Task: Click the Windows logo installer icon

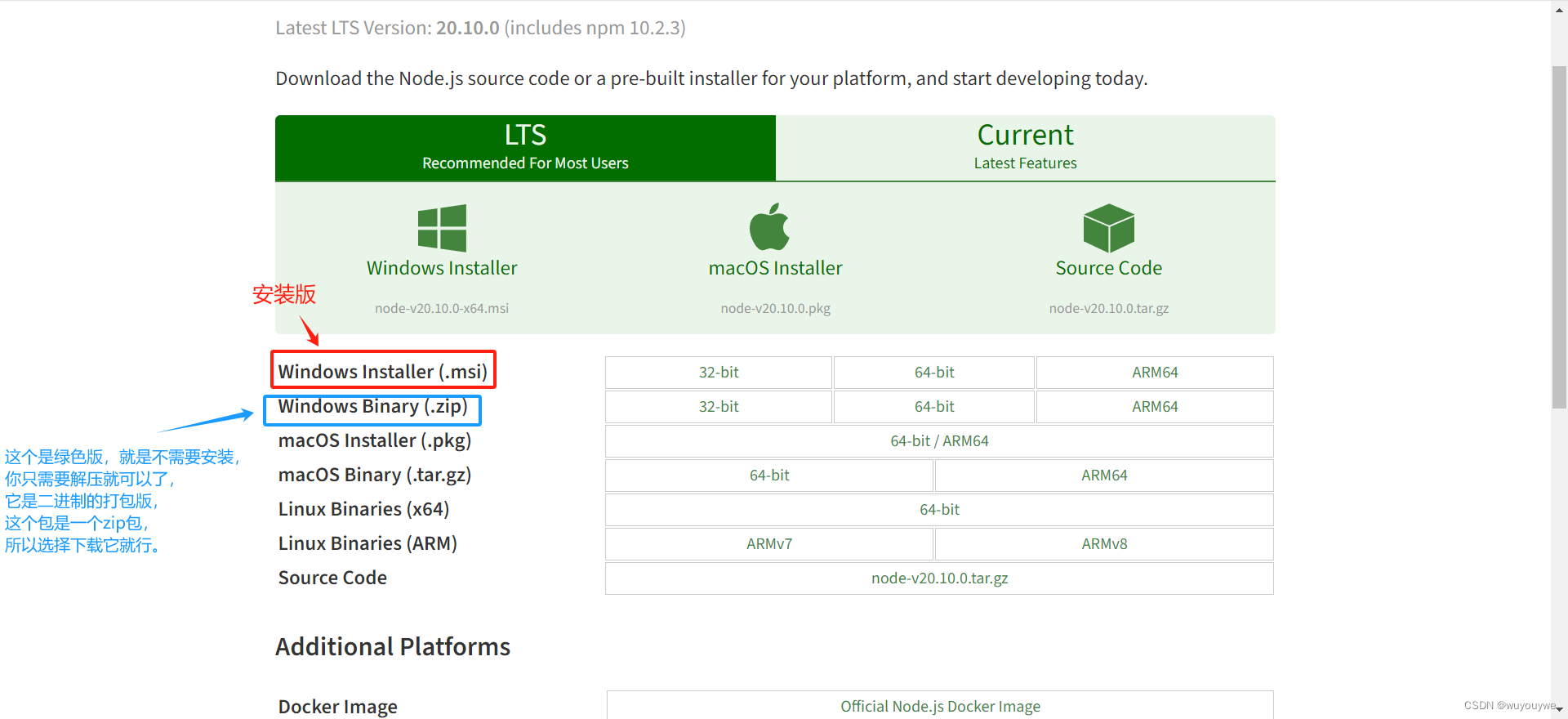Action: click(x=442, y=228)
